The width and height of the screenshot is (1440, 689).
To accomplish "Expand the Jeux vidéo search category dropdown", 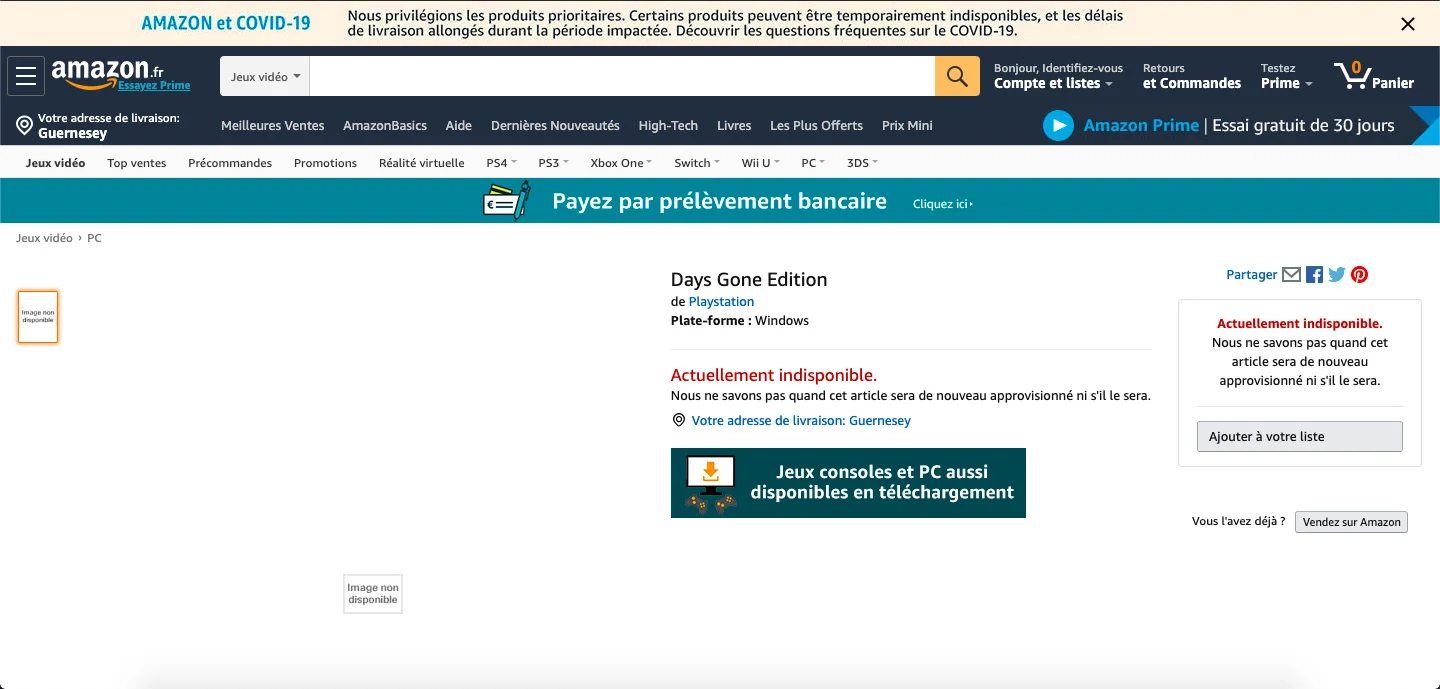I will point(265,77).
